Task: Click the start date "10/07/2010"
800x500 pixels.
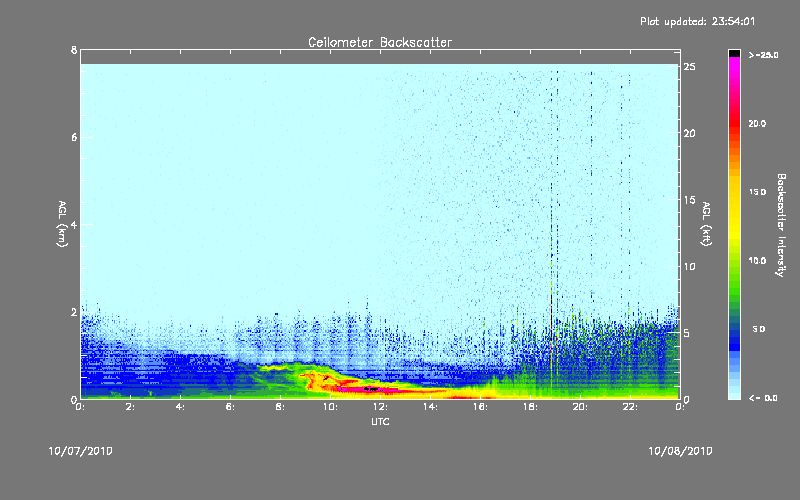Action: pyautogui.click(x=81, y=451)
